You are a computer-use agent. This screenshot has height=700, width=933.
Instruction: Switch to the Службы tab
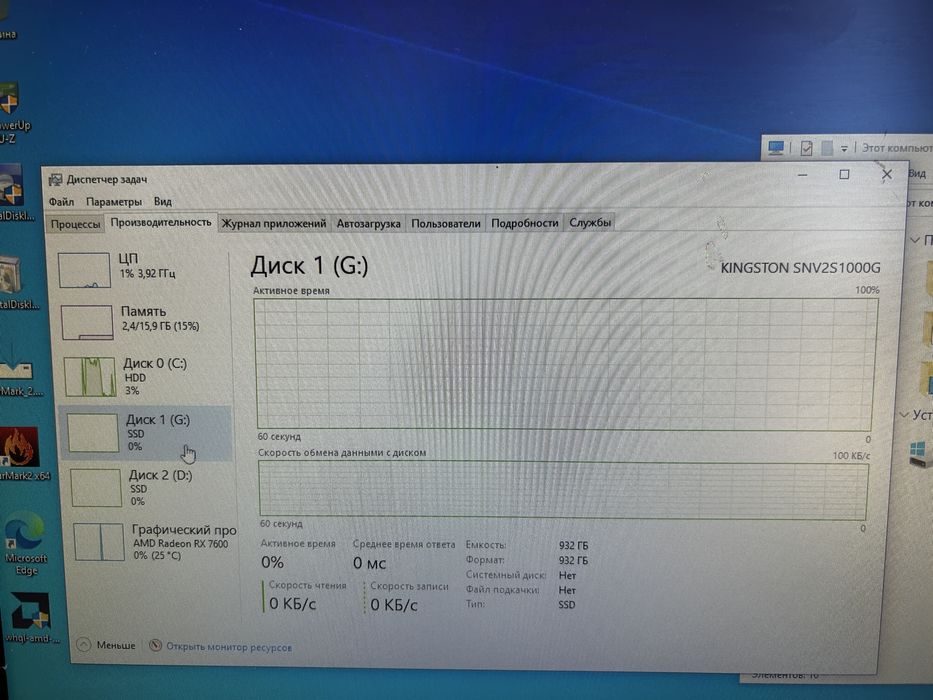tap(590, 223)
